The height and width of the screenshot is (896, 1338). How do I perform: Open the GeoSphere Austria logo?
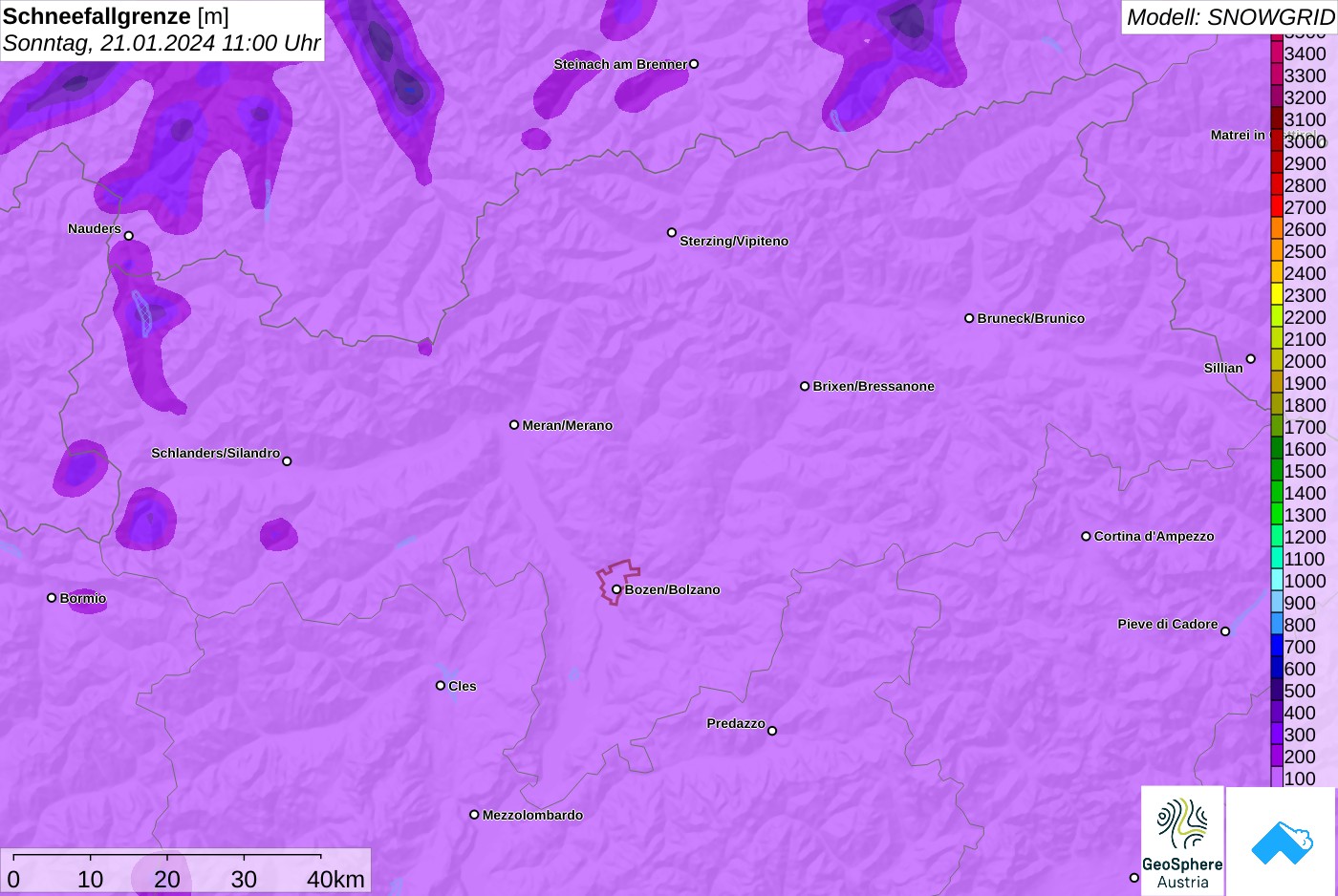[x=1182, y=841]
